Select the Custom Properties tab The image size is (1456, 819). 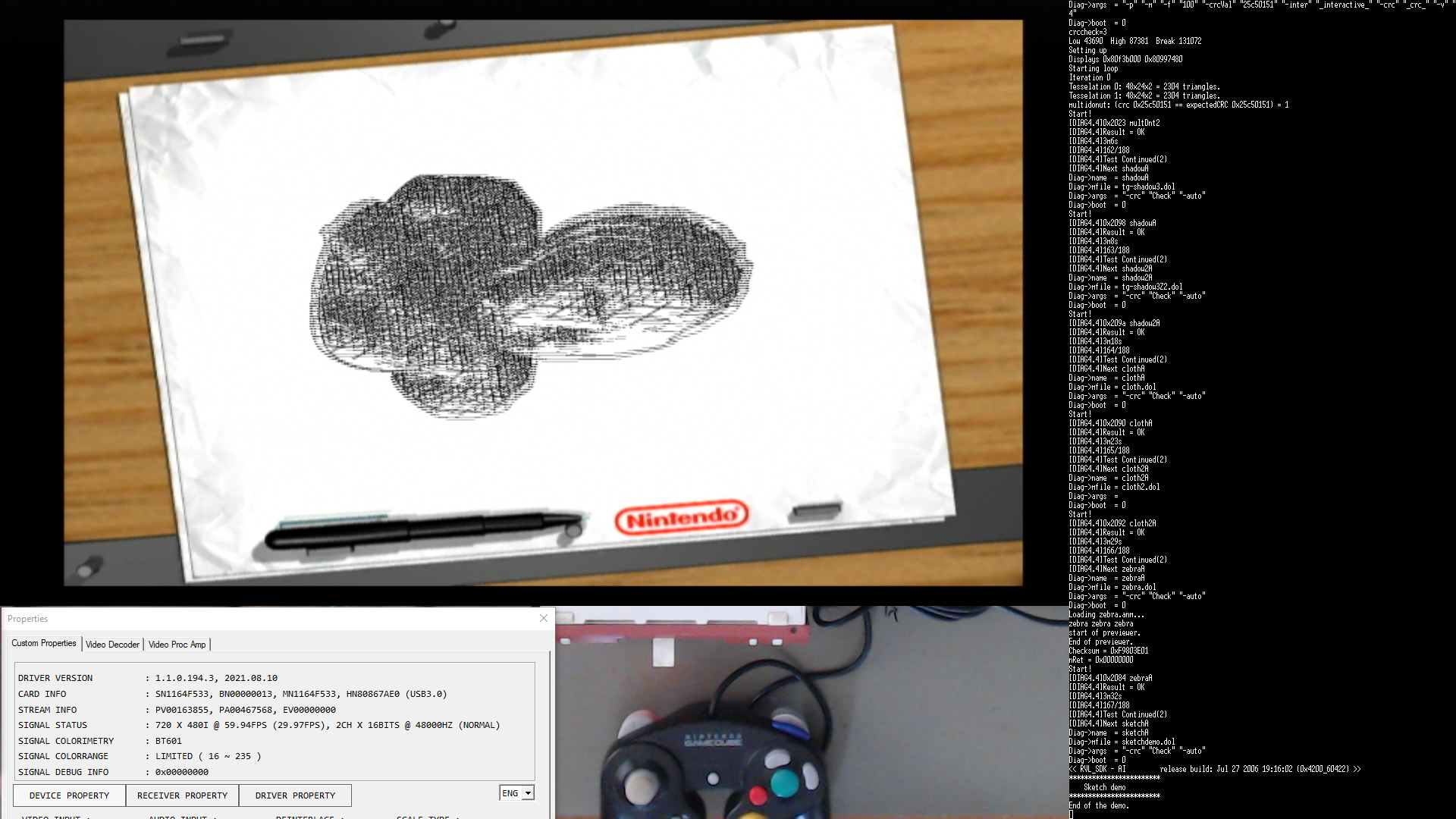(44, 643)
